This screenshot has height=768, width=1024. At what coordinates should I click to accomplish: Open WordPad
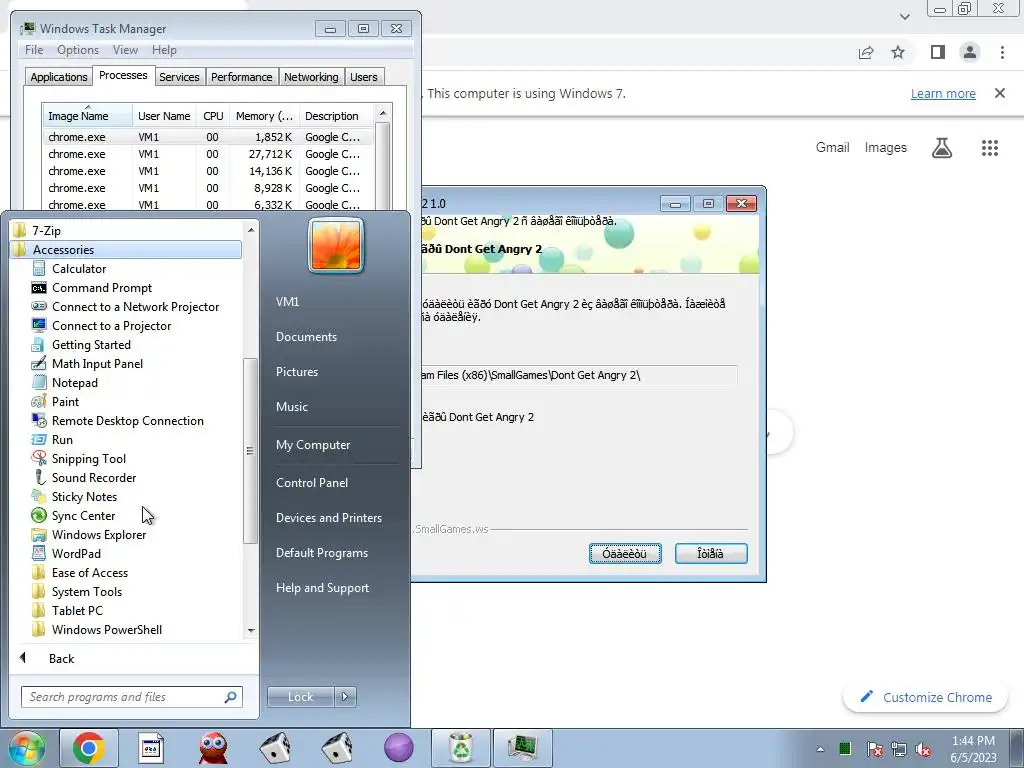click(76, 552)
